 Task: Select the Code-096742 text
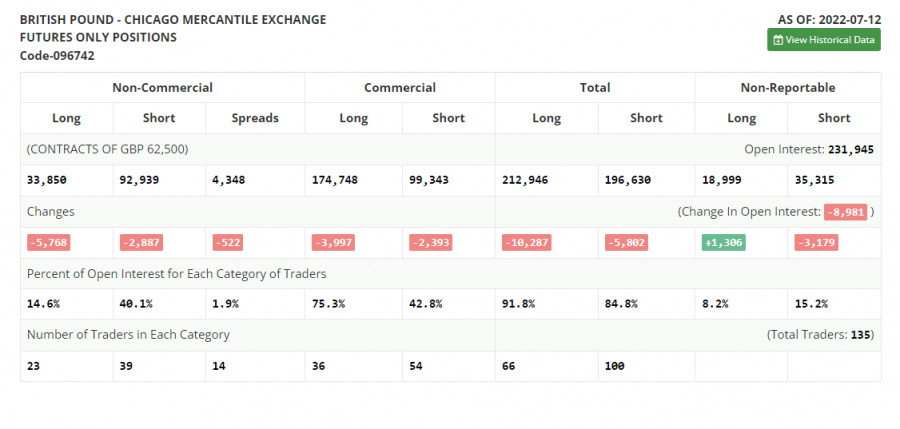coord(57,56)
